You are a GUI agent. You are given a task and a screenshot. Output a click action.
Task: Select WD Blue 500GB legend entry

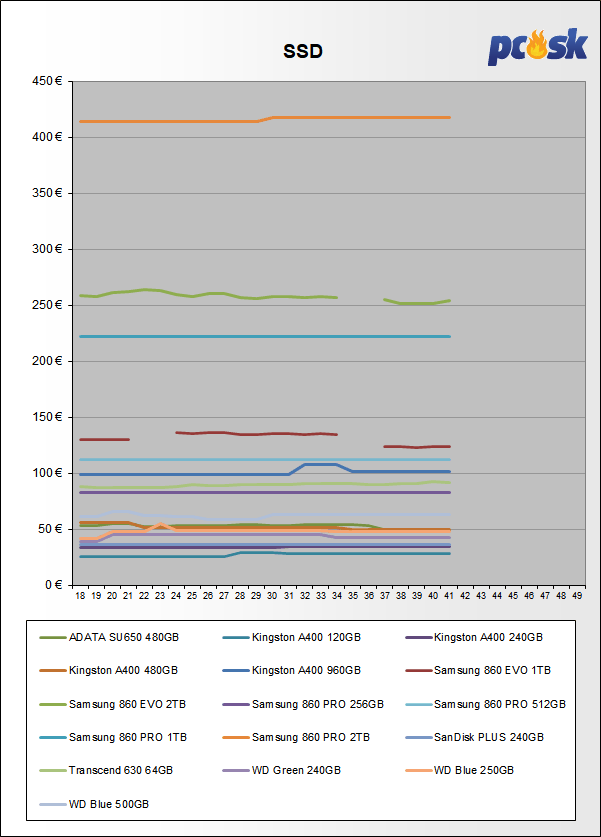click(94, 804)
